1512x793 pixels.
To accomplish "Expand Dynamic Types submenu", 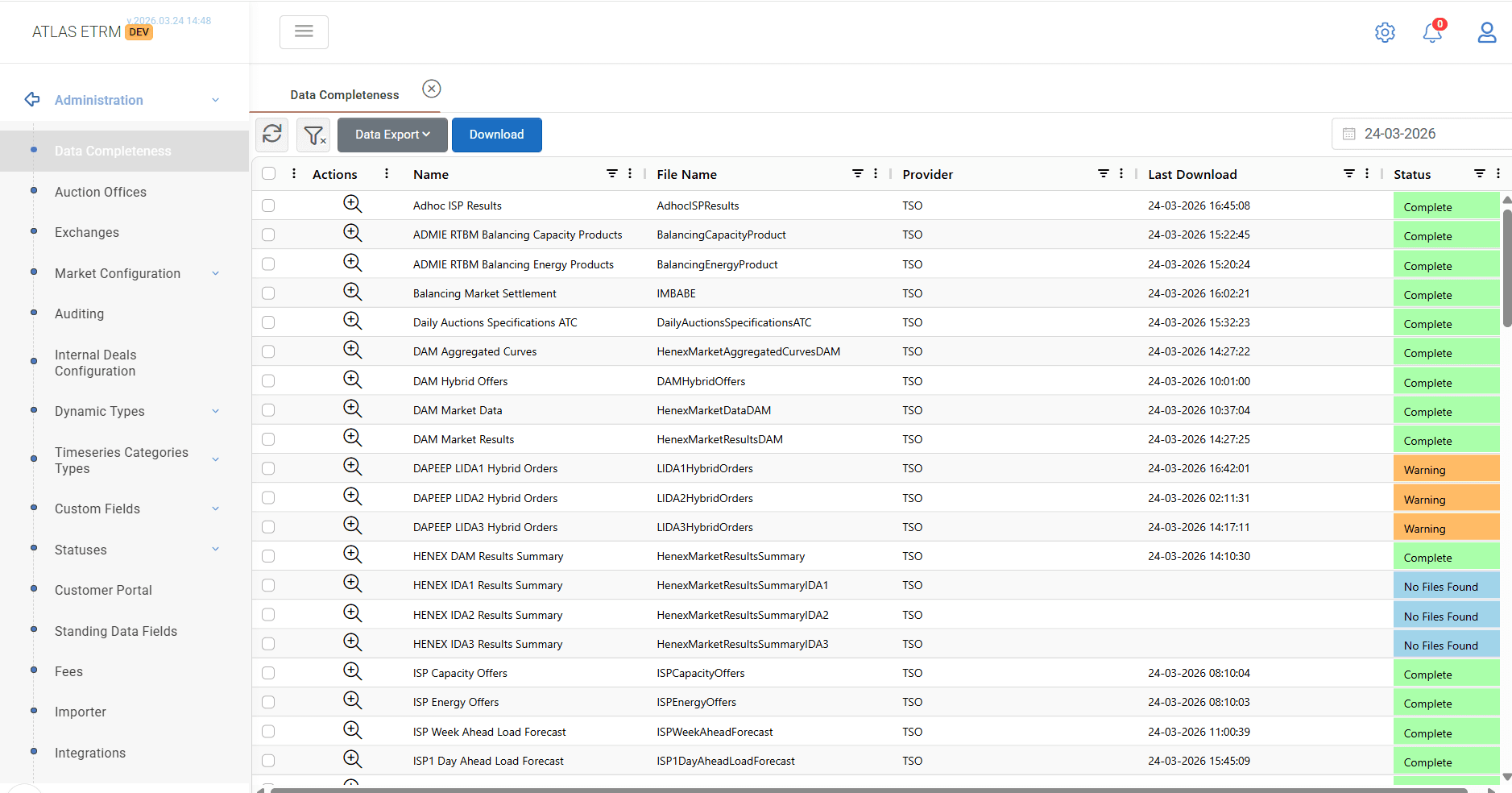I will [215, 411].
